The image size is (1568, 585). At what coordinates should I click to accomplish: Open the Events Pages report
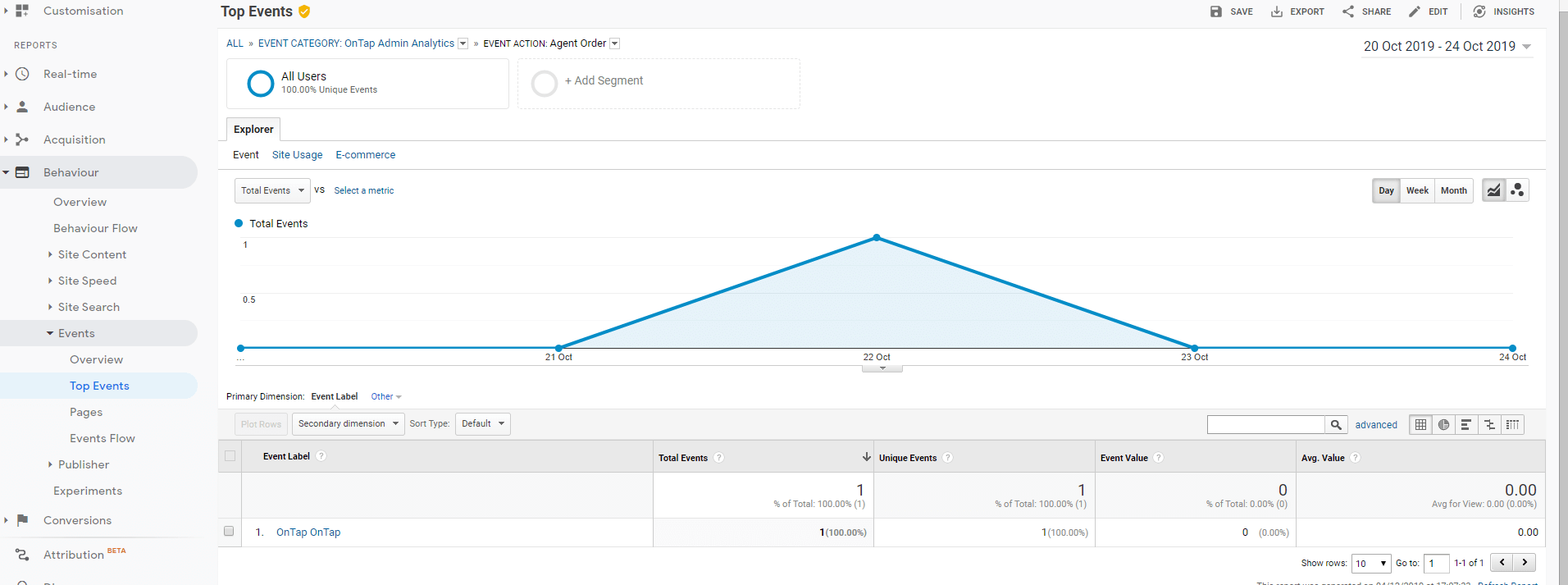point(86,412)
